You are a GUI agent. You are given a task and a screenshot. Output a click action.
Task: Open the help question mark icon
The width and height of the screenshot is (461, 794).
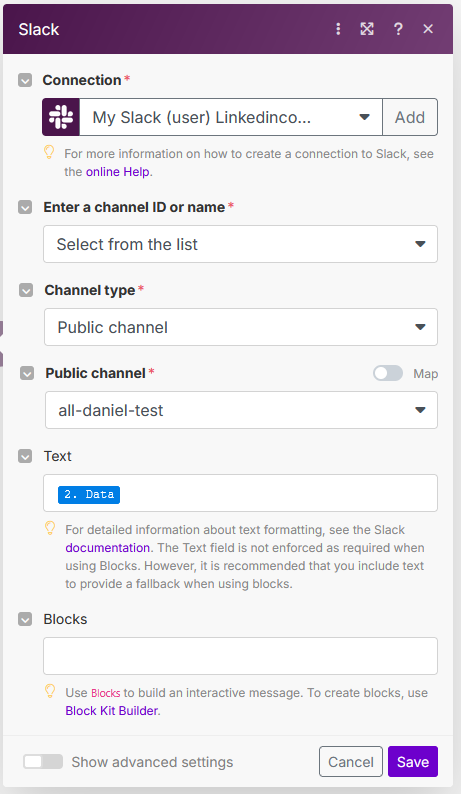[398, 29]
